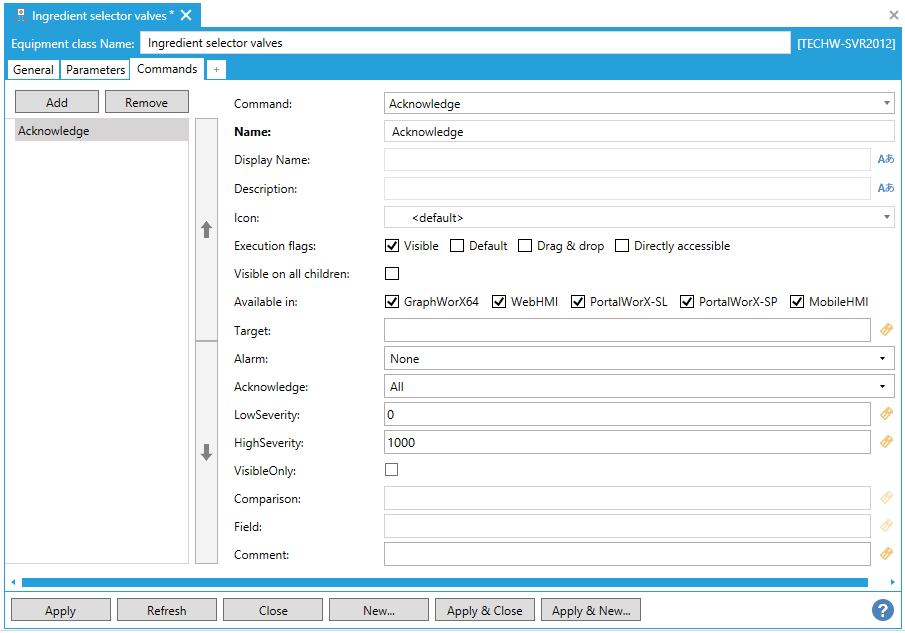Click the blue help question mark icon
905x633 pixels.
click(x=882, y=610)
